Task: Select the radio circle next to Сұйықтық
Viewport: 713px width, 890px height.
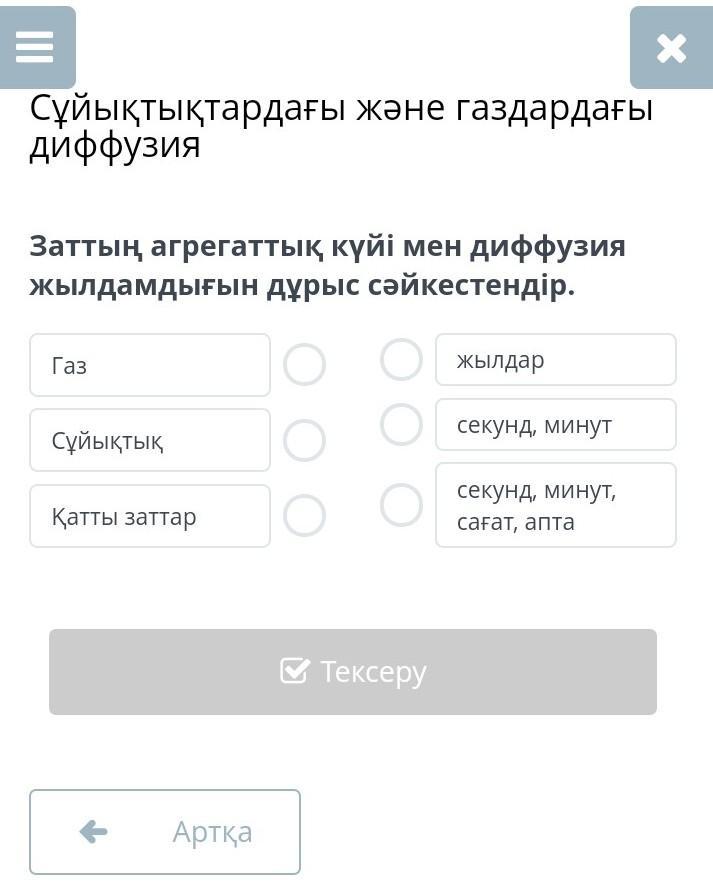Action: click(x=304, y=440)
